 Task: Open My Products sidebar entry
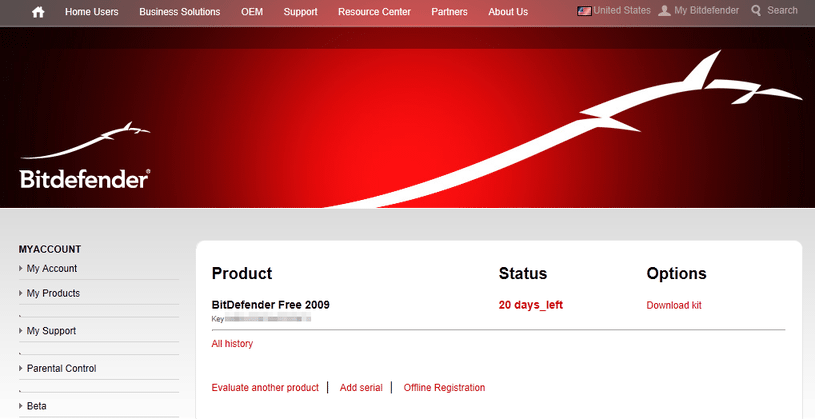point(54,293)
